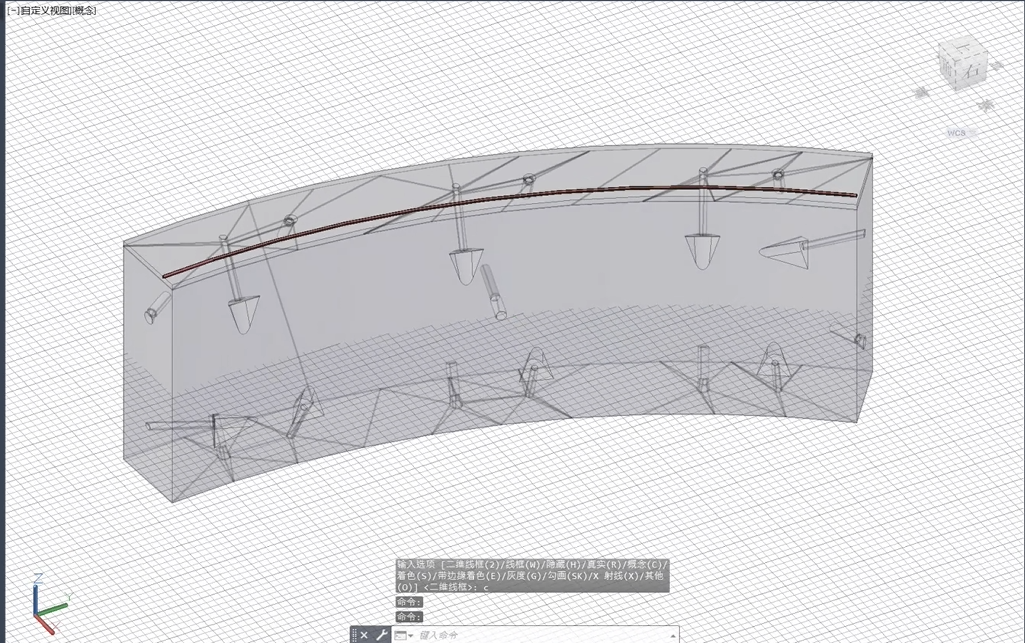Click the last 命令: history line
This screenshot has width=1025, height=643.
409,616
